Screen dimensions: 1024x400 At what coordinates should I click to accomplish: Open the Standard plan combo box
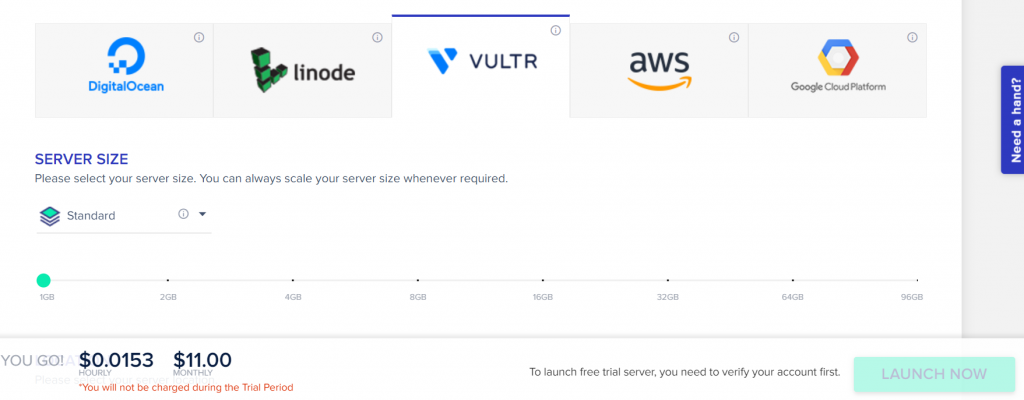click(x=124, y=216)
